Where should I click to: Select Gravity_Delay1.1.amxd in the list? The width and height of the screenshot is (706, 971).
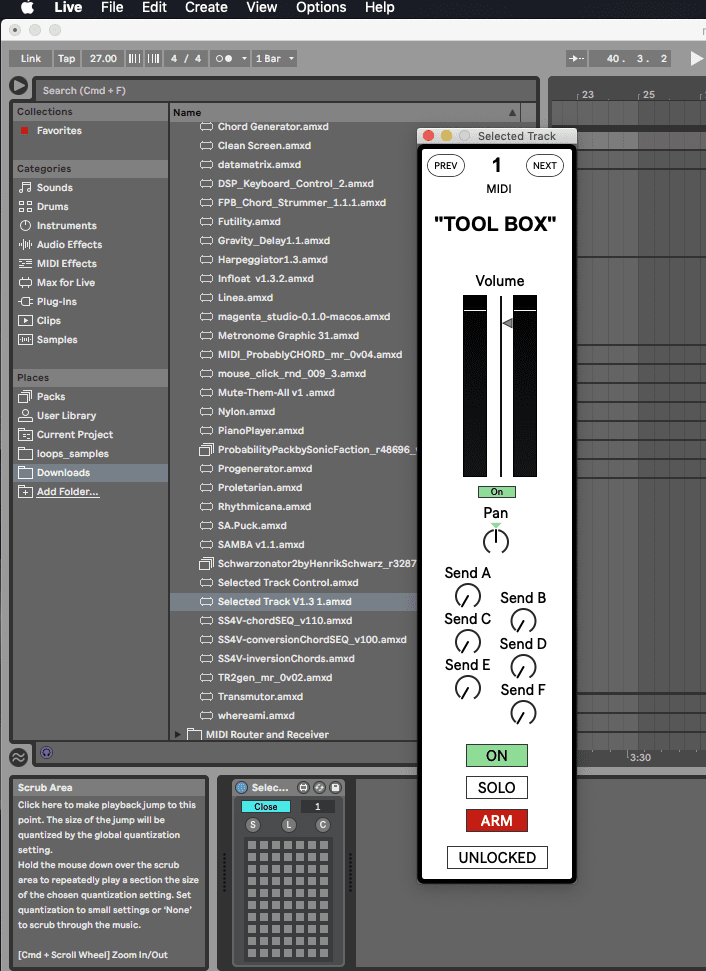click(x=274, y=241)
